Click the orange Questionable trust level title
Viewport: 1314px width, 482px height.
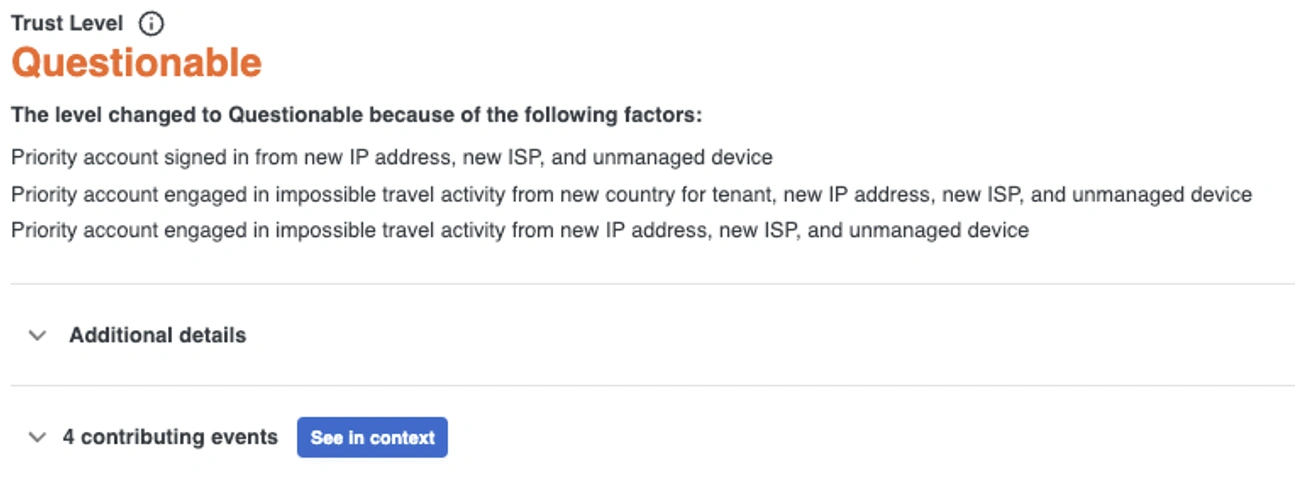[x=136, y=63]
